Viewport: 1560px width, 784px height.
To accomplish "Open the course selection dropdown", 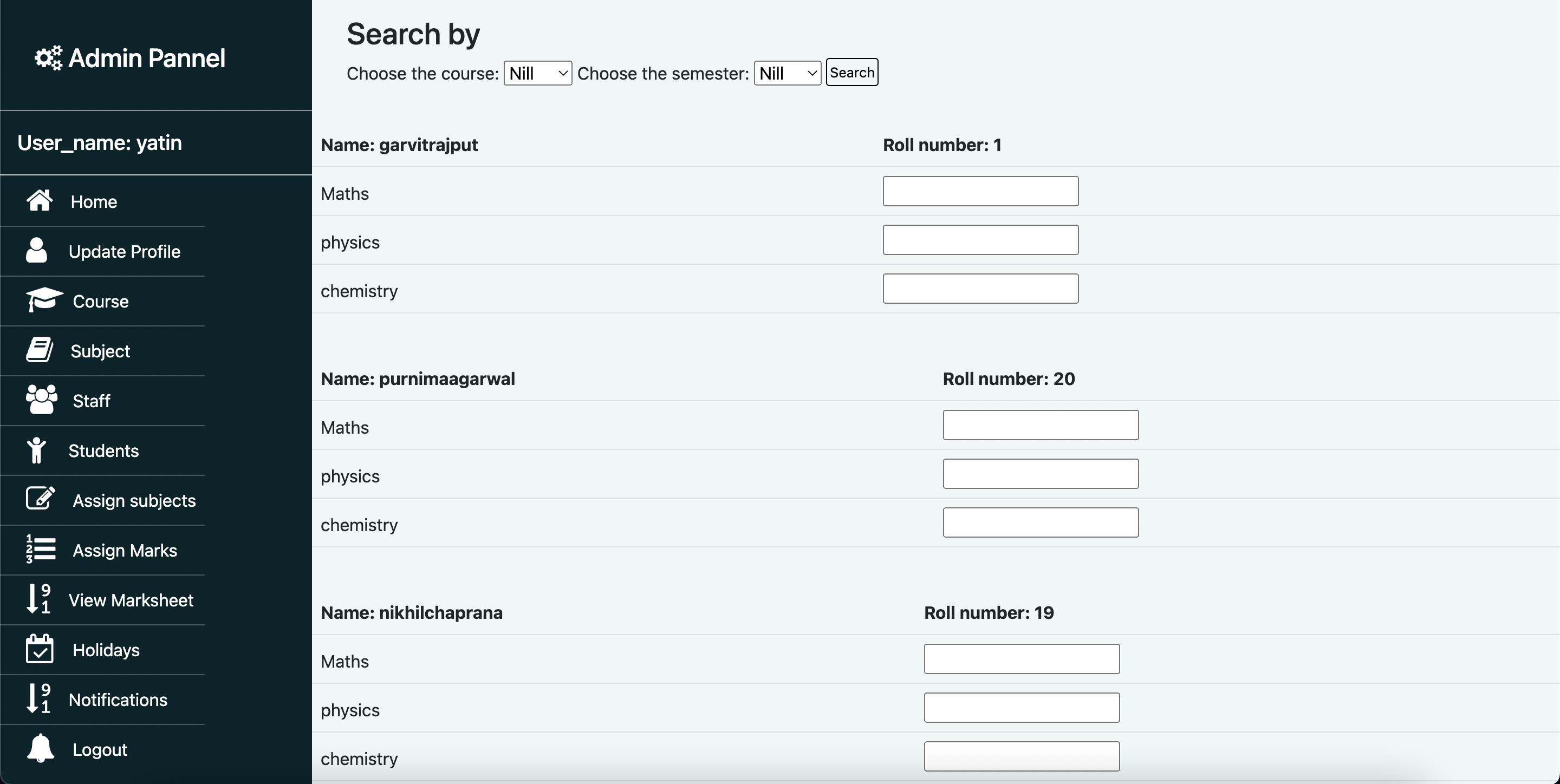I will click(537, 73).
